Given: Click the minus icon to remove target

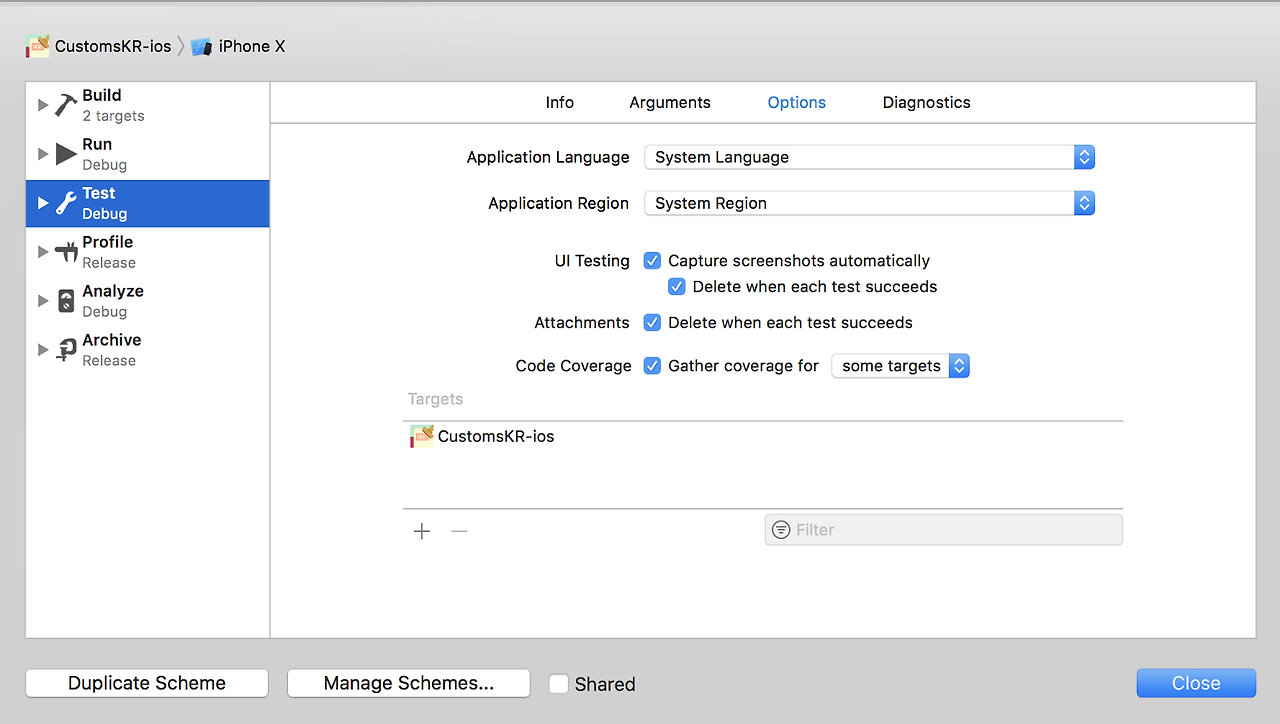Looking at the screenshot, I should tap(459, 531).
